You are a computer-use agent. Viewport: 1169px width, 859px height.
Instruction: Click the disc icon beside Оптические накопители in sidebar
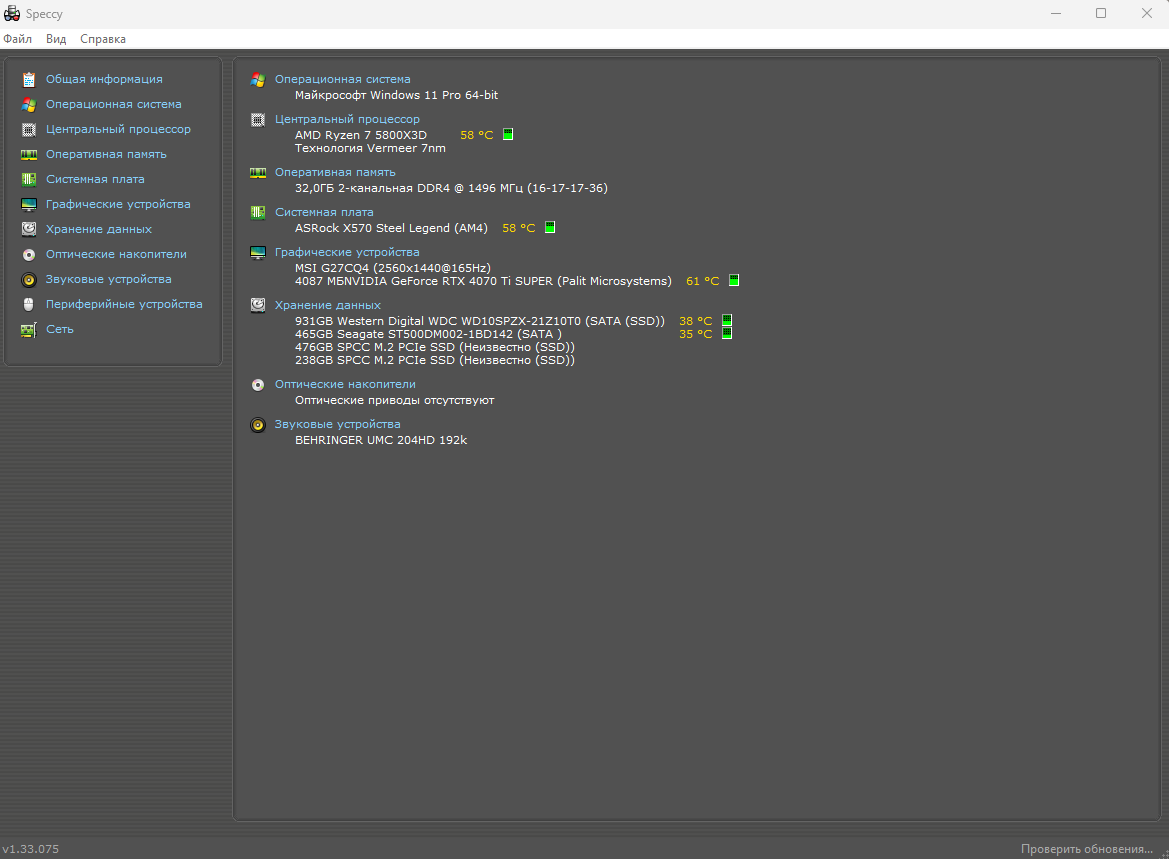tap(29, 254)
